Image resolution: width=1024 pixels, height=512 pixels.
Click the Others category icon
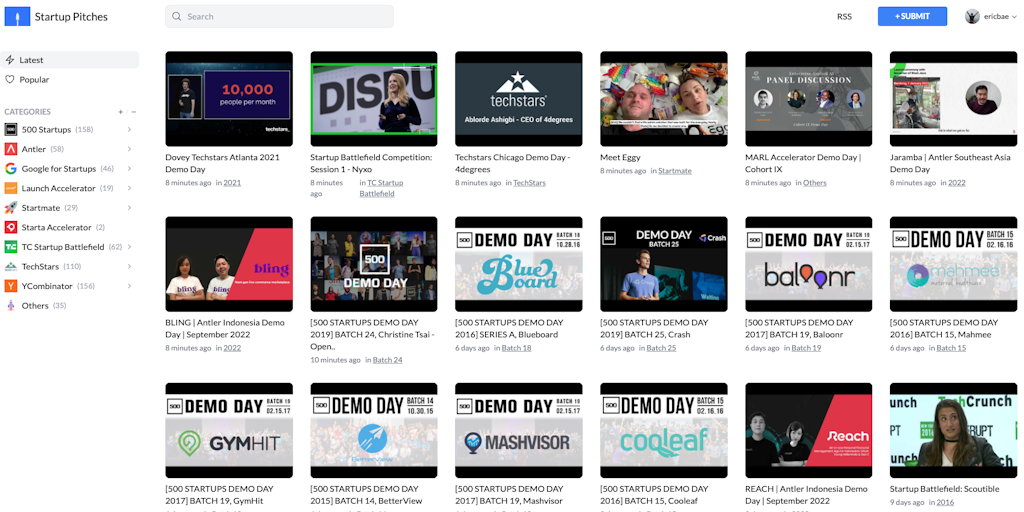pos(10,306)
